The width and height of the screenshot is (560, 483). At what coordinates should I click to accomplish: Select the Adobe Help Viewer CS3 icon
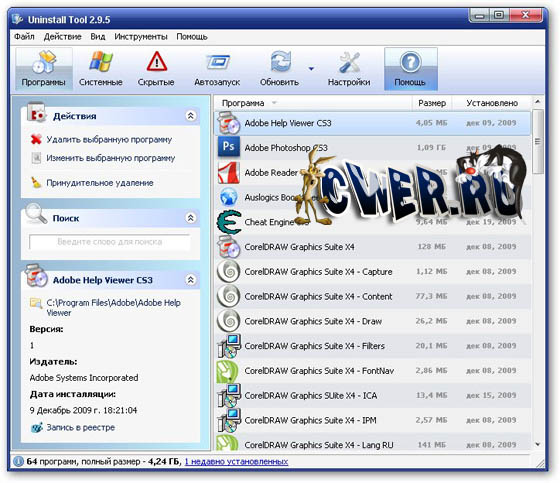tap(229, 123)
